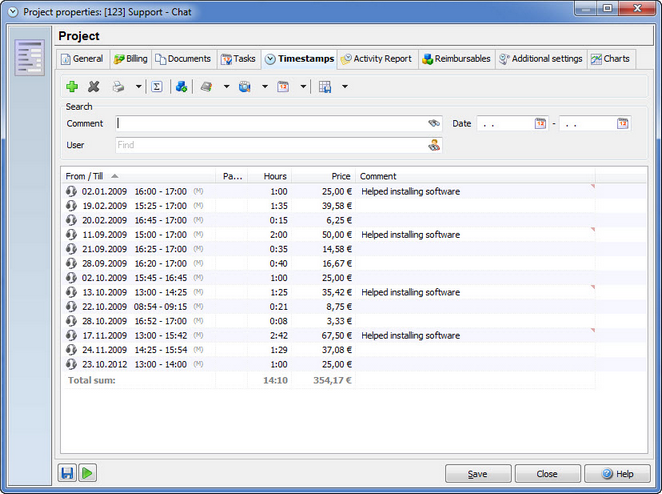
Task: Click the window menu icon in the title bar
Action: (x=13, y=12)
